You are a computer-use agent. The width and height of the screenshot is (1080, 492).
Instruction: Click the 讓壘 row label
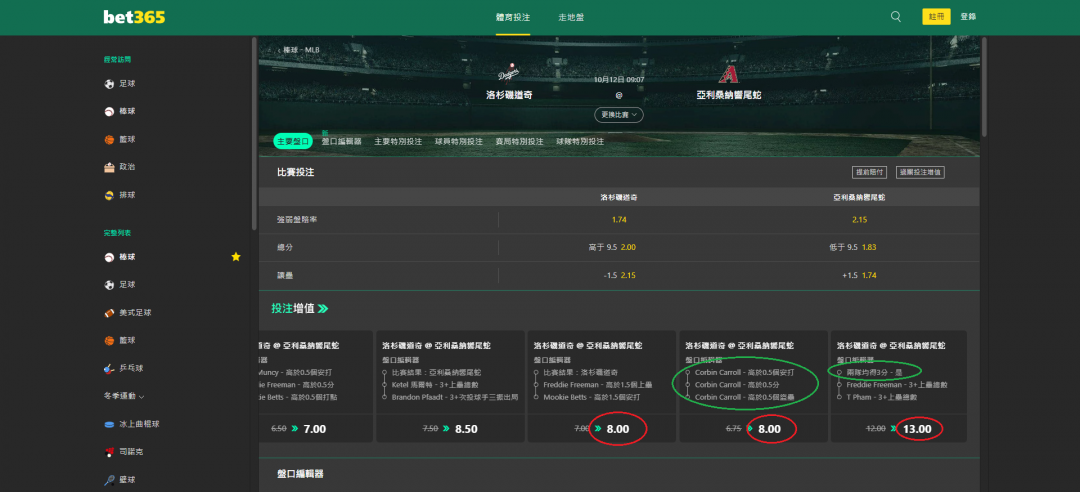285,276
